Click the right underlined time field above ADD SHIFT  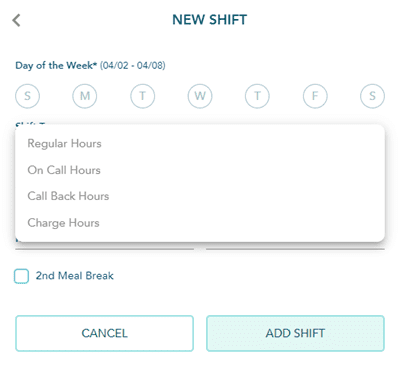pyautogui.click(x=295, y=246)
